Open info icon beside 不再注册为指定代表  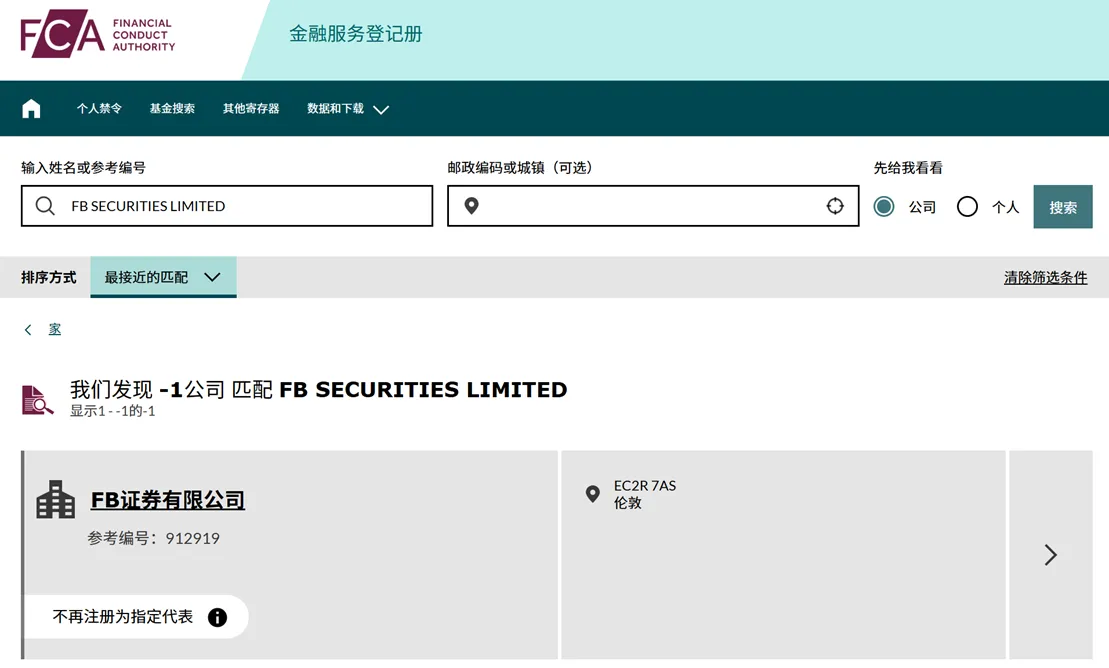217,618
